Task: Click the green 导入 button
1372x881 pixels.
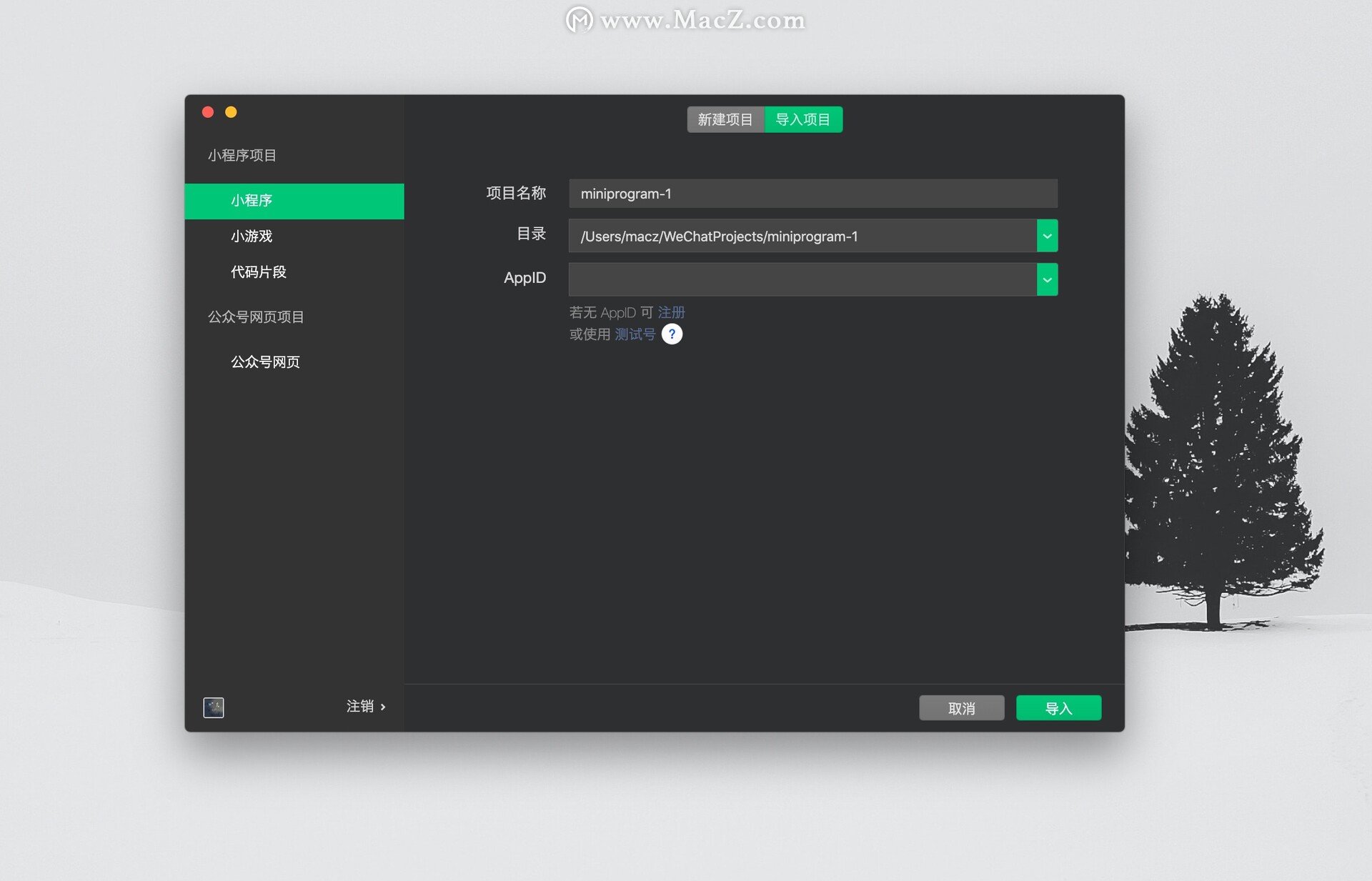Action: tap(1058, 708)
